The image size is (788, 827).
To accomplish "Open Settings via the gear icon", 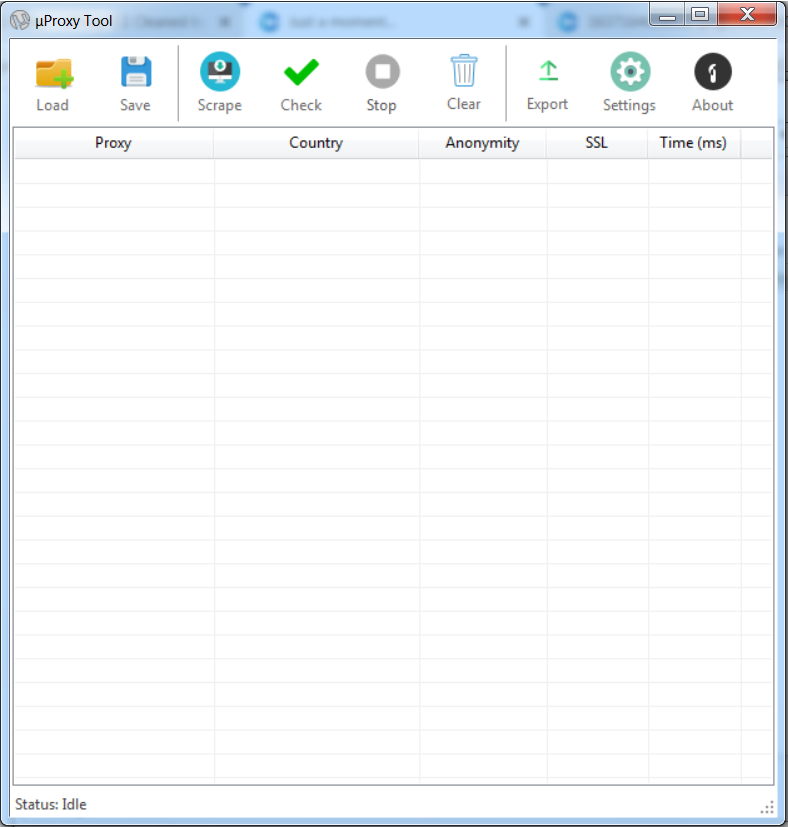I will (x=629, y=73).
